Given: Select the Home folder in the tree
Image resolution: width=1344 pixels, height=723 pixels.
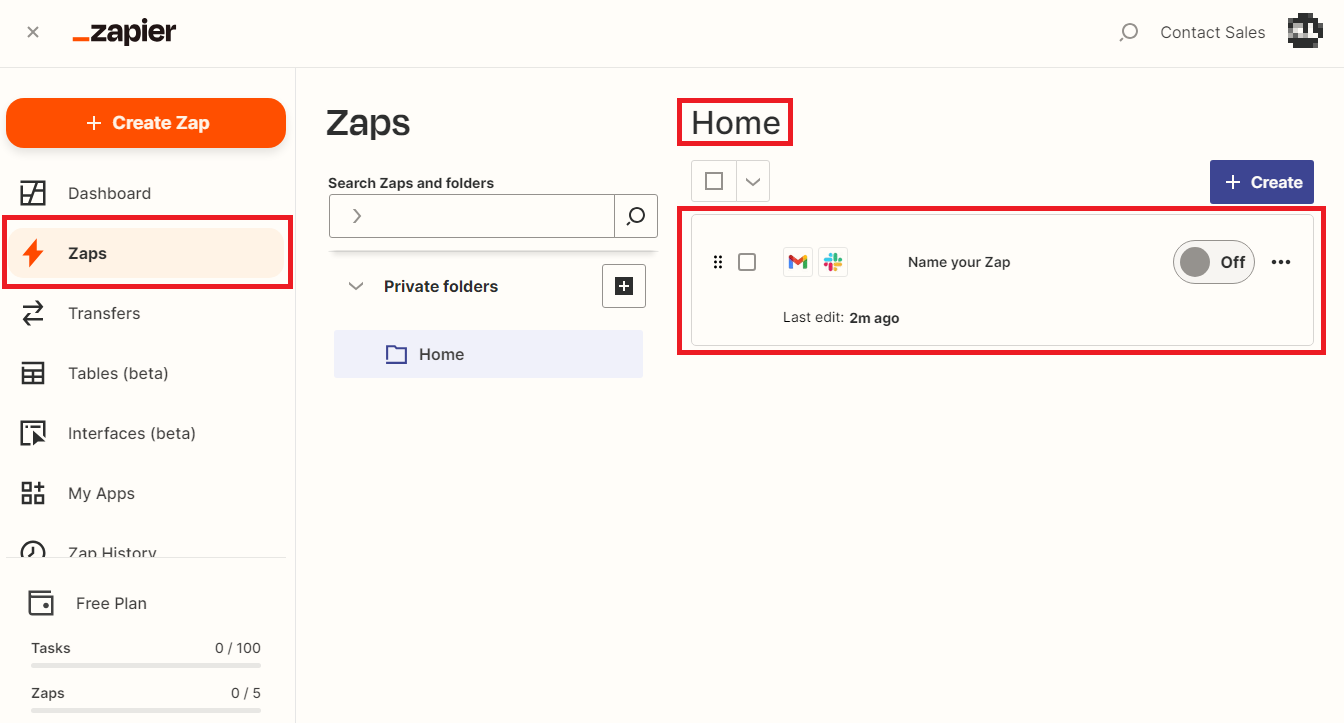Looking at the screenshot, I should pyautogui.click(x=488, y=354).
